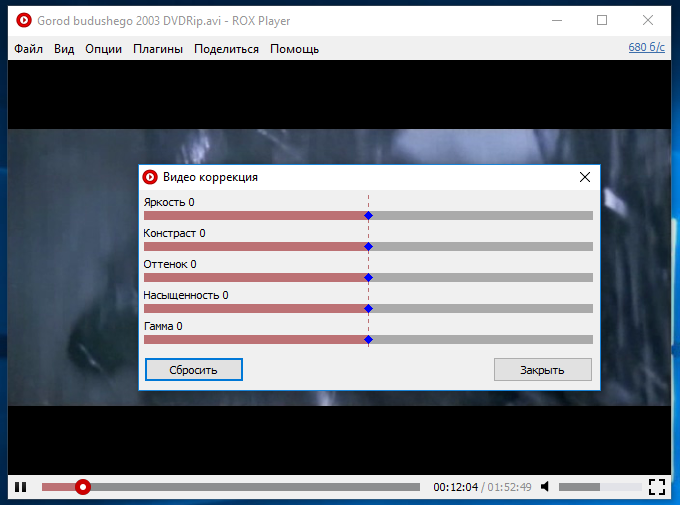Open the Помощь menu
This screenshot has width=680, height=505.
coord(294,49)
